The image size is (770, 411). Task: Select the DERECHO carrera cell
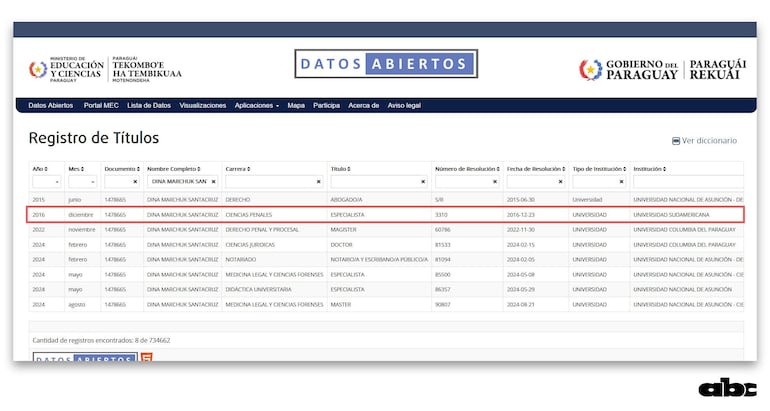(x=238, y=200)
